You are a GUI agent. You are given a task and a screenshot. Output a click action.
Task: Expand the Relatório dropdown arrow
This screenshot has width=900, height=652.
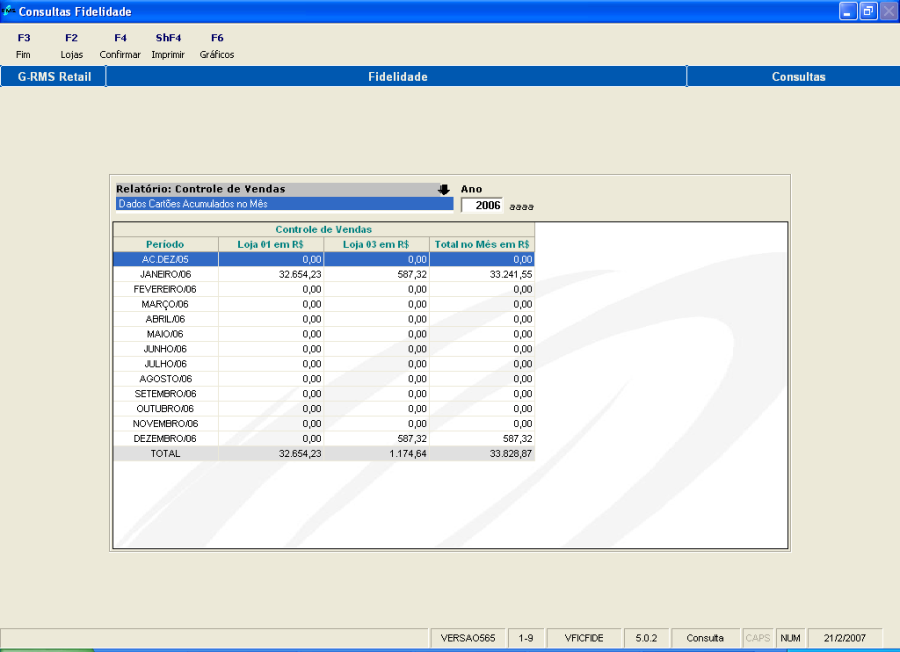coord(444,189)
